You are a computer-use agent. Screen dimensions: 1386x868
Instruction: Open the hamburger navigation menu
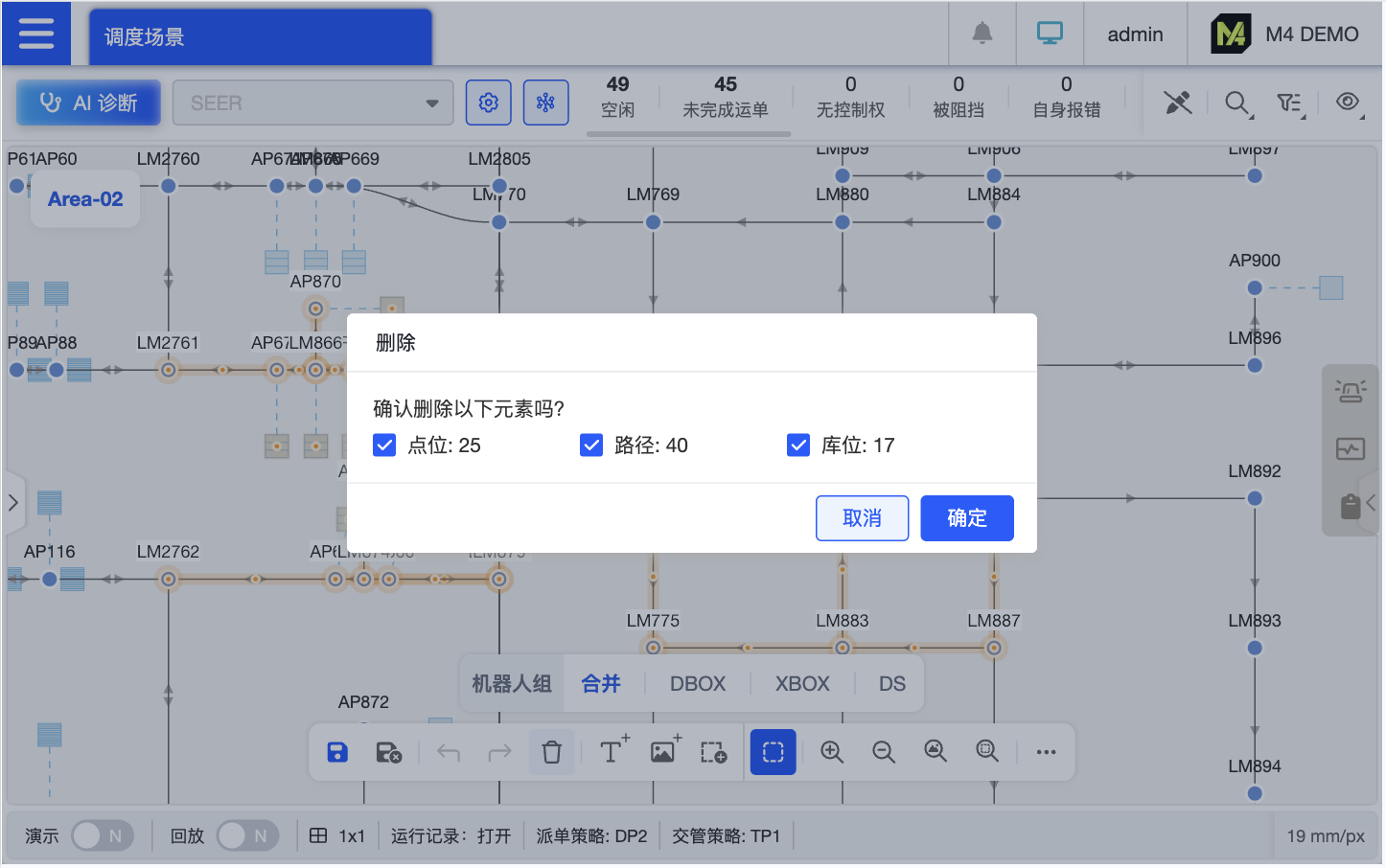click(35, 33)
